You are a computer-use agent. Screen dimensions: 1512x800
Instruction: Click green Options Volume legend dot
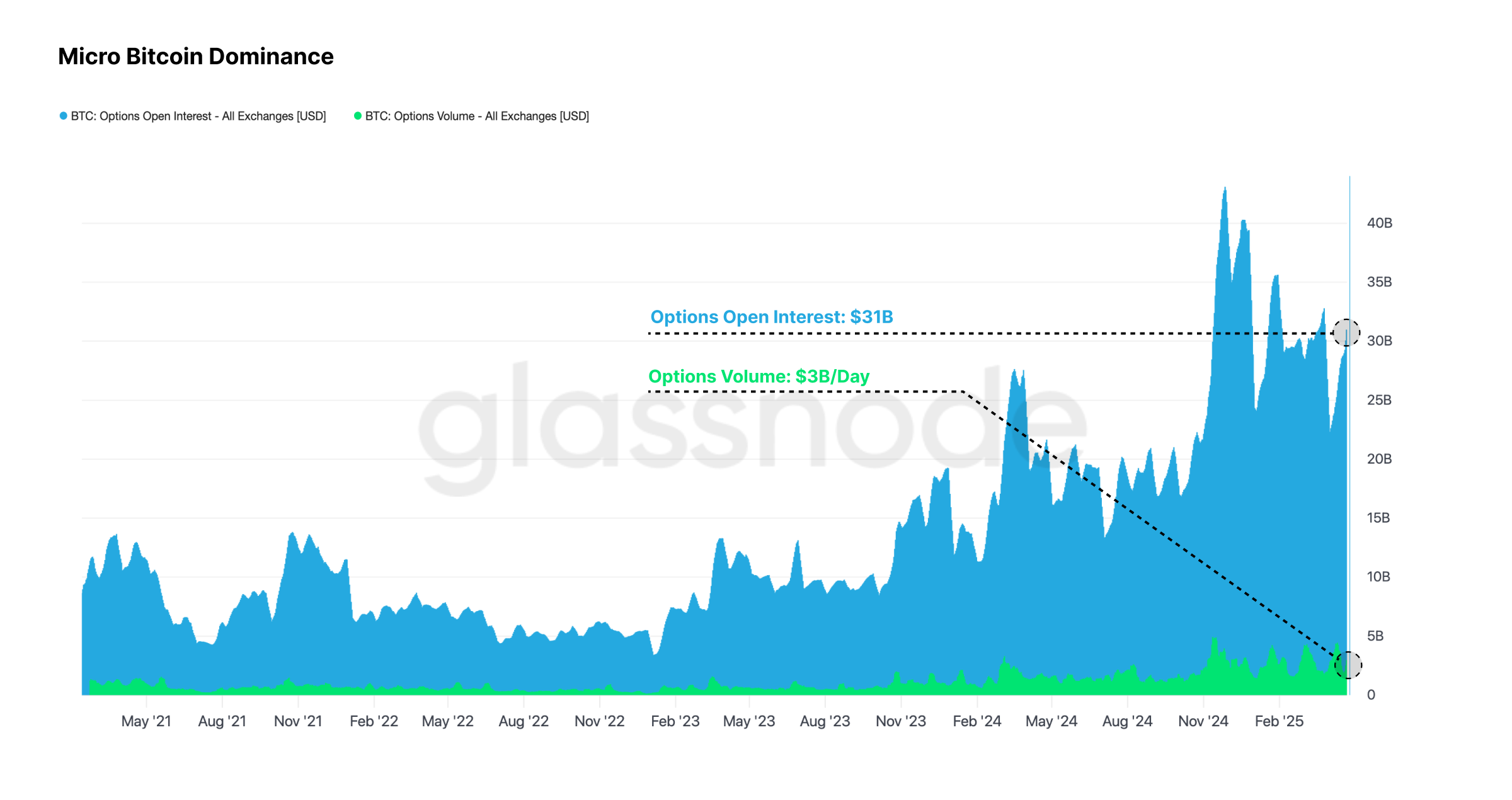(357, 116)
